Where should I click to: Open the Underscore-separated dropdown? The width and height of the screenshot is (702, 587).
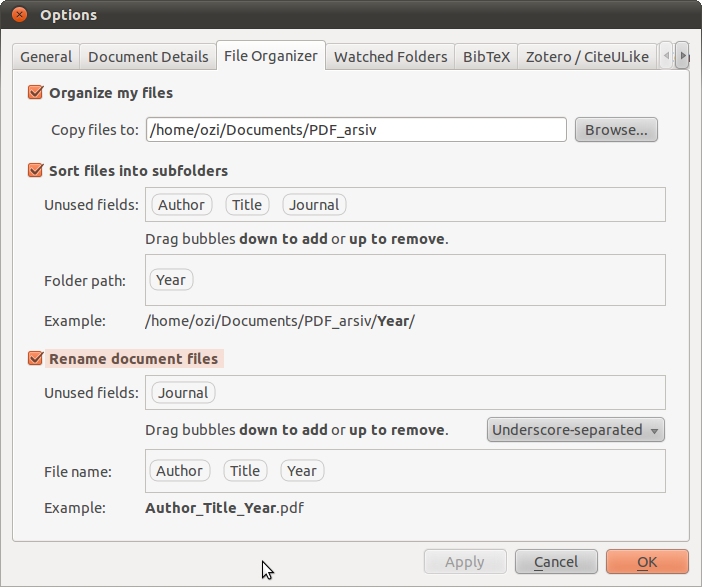coord(576,430)
